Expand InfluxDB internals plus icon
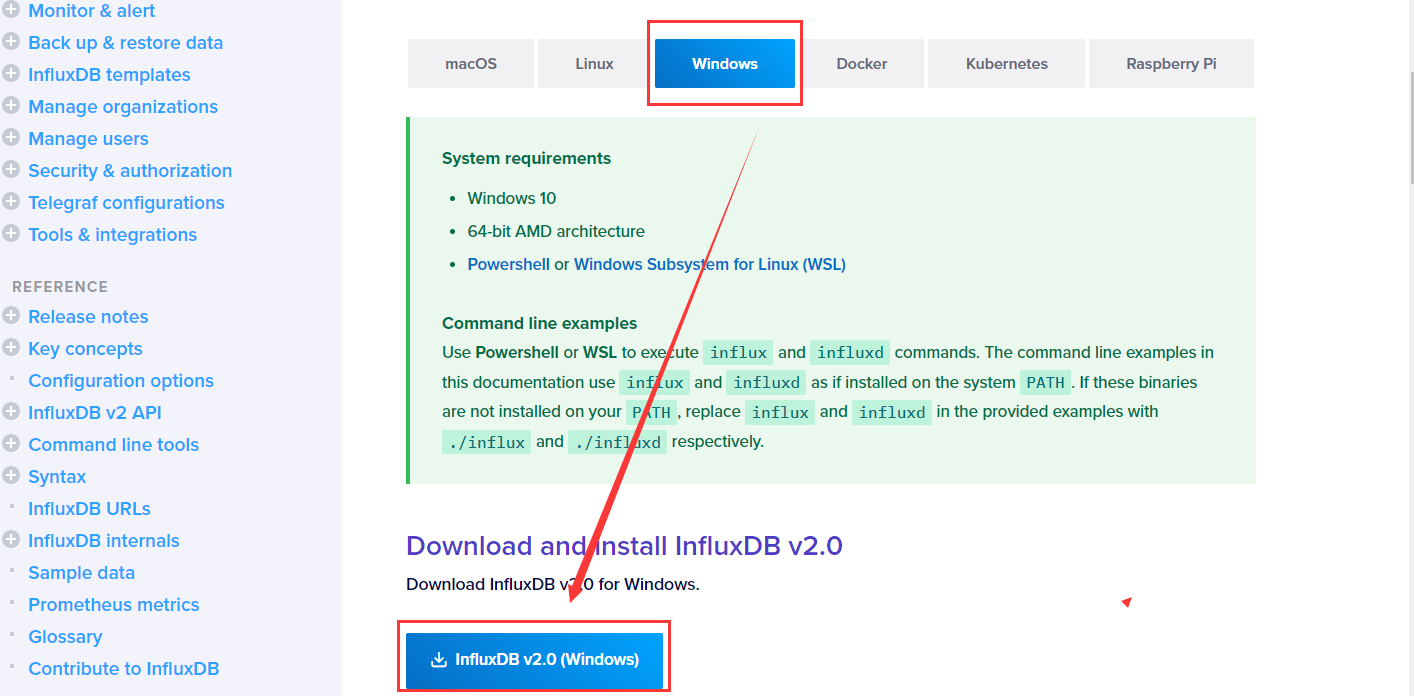 click(11, 540)
